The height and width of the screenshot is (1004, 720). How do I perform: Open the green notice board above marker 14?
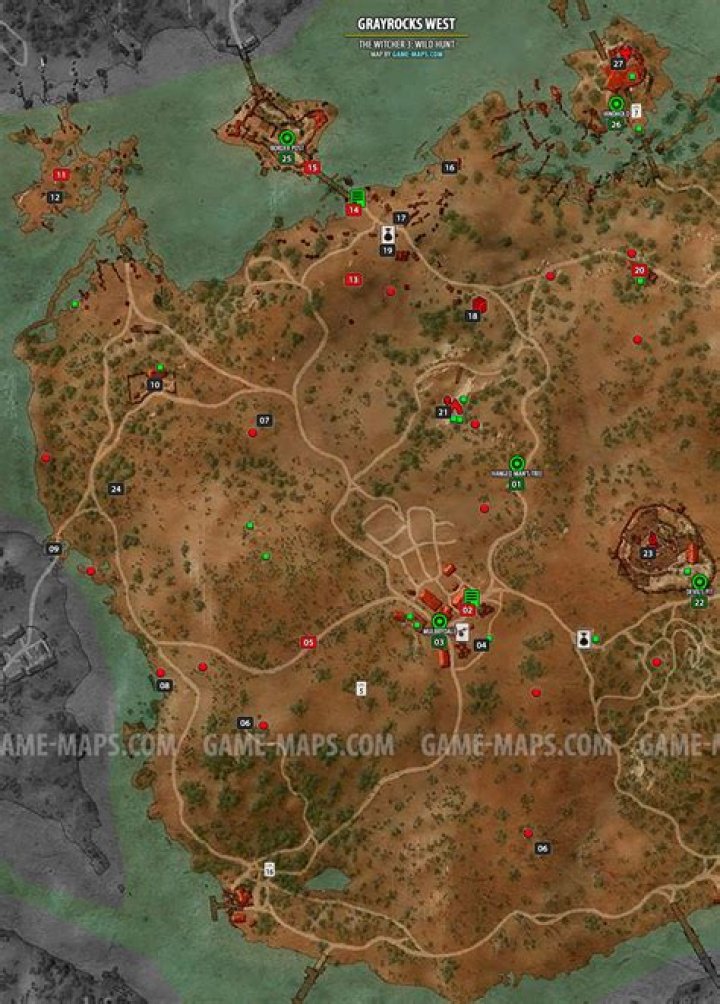coord(357,197)
